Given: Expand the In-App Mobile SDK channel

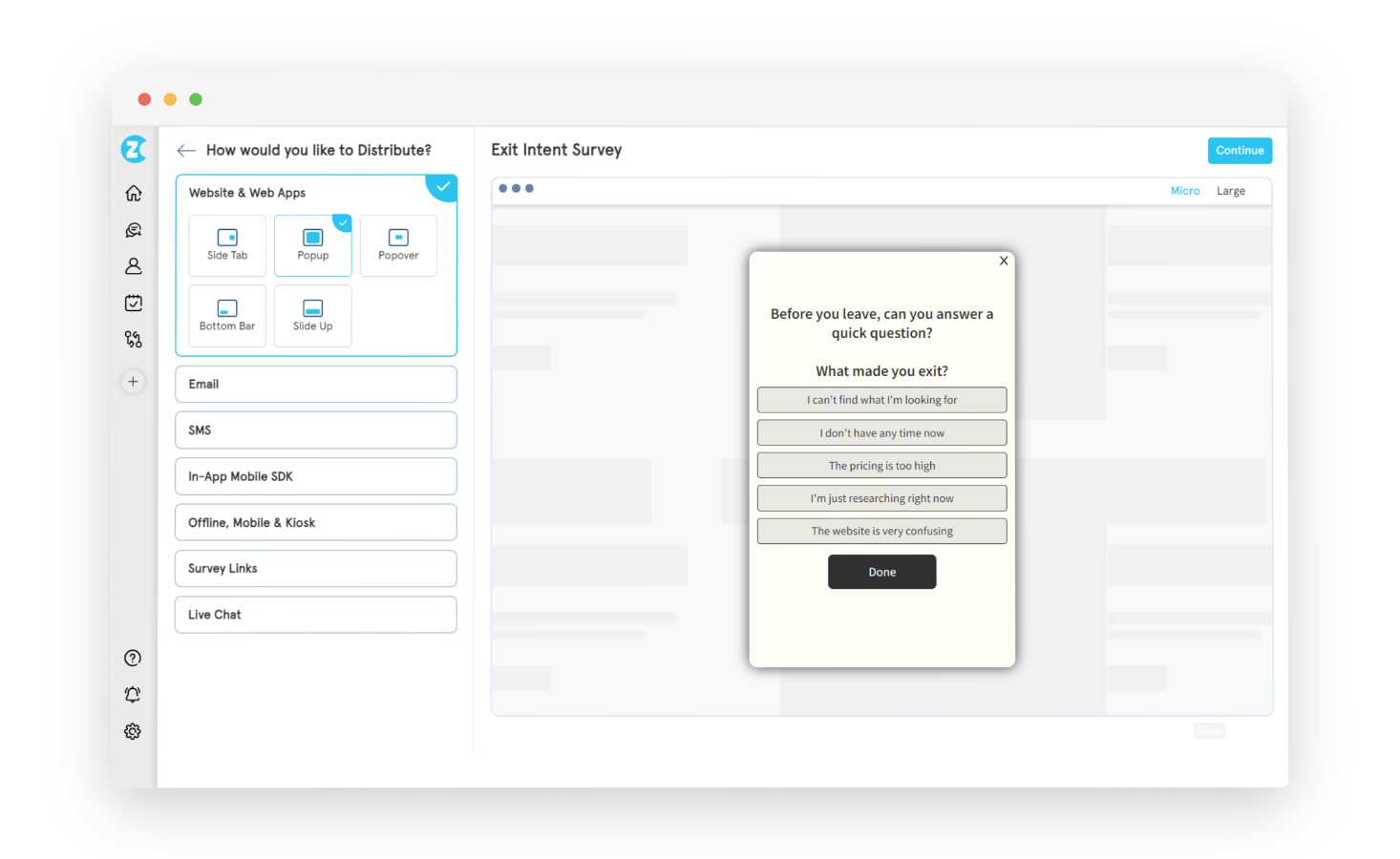Looking at the screenshot, I should [x=315, y=475].
